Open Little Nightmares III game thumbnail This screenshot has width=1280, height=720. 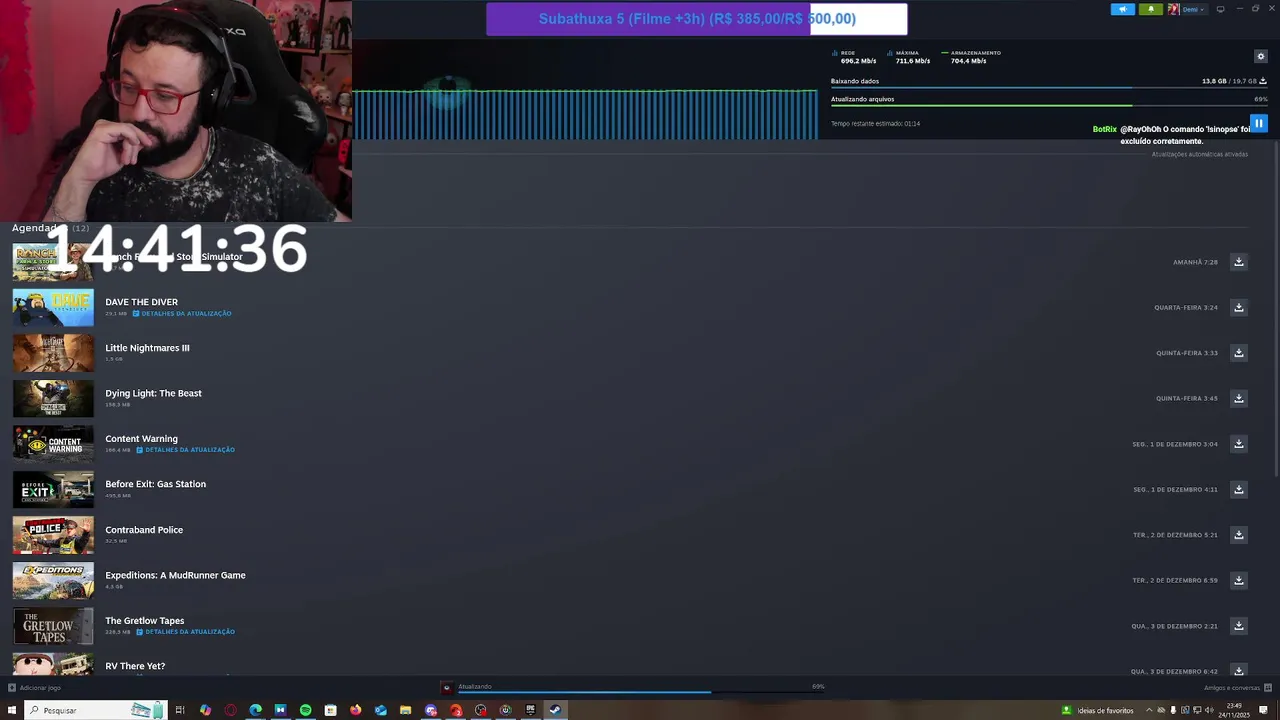click(53, 353)
